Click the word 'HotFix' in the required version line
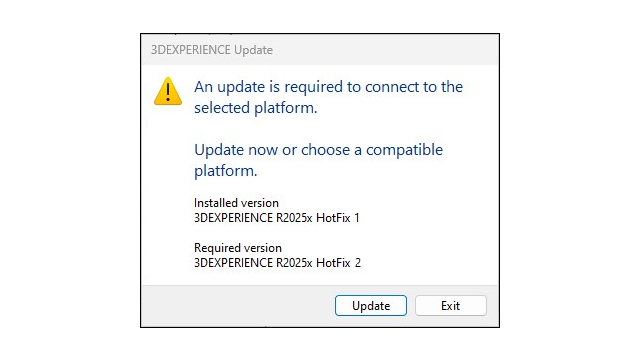Image resolution: width=640 pixels, height=360 pixels. pyautogui.click(x=333, y=263)
